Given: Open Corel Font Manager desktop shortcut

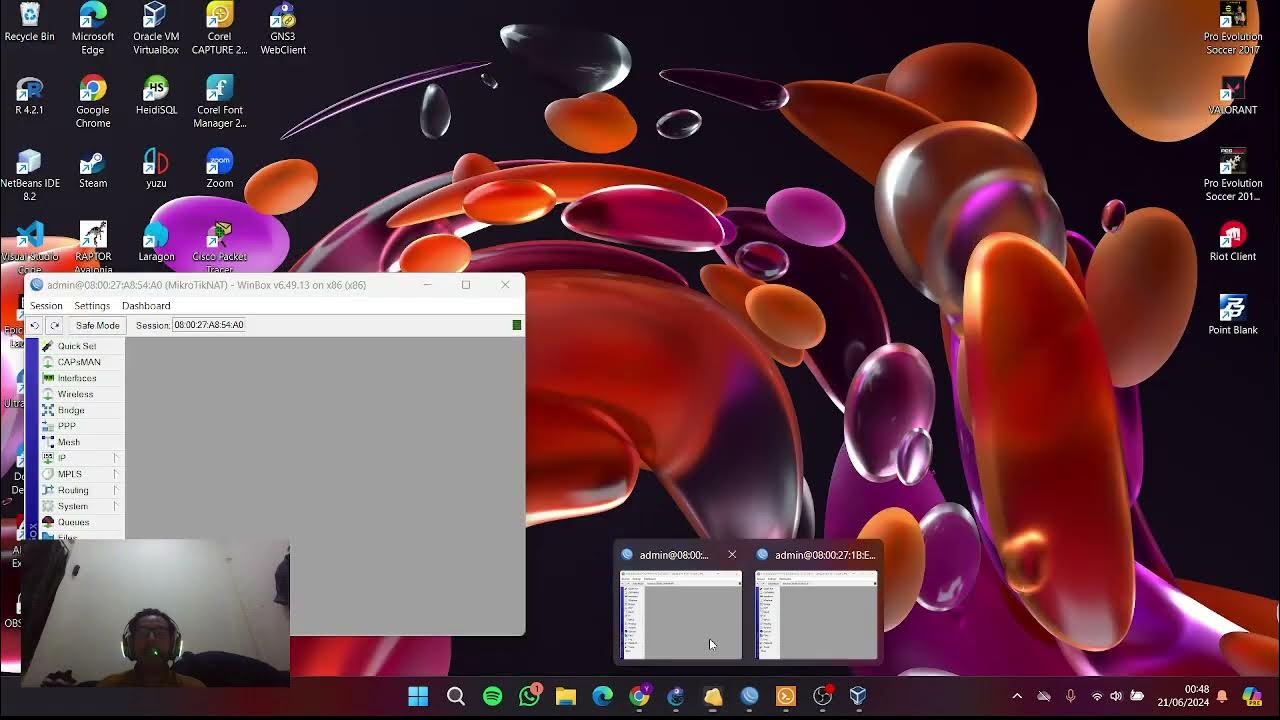Looking at the screenshot, I should pos(219,102).
